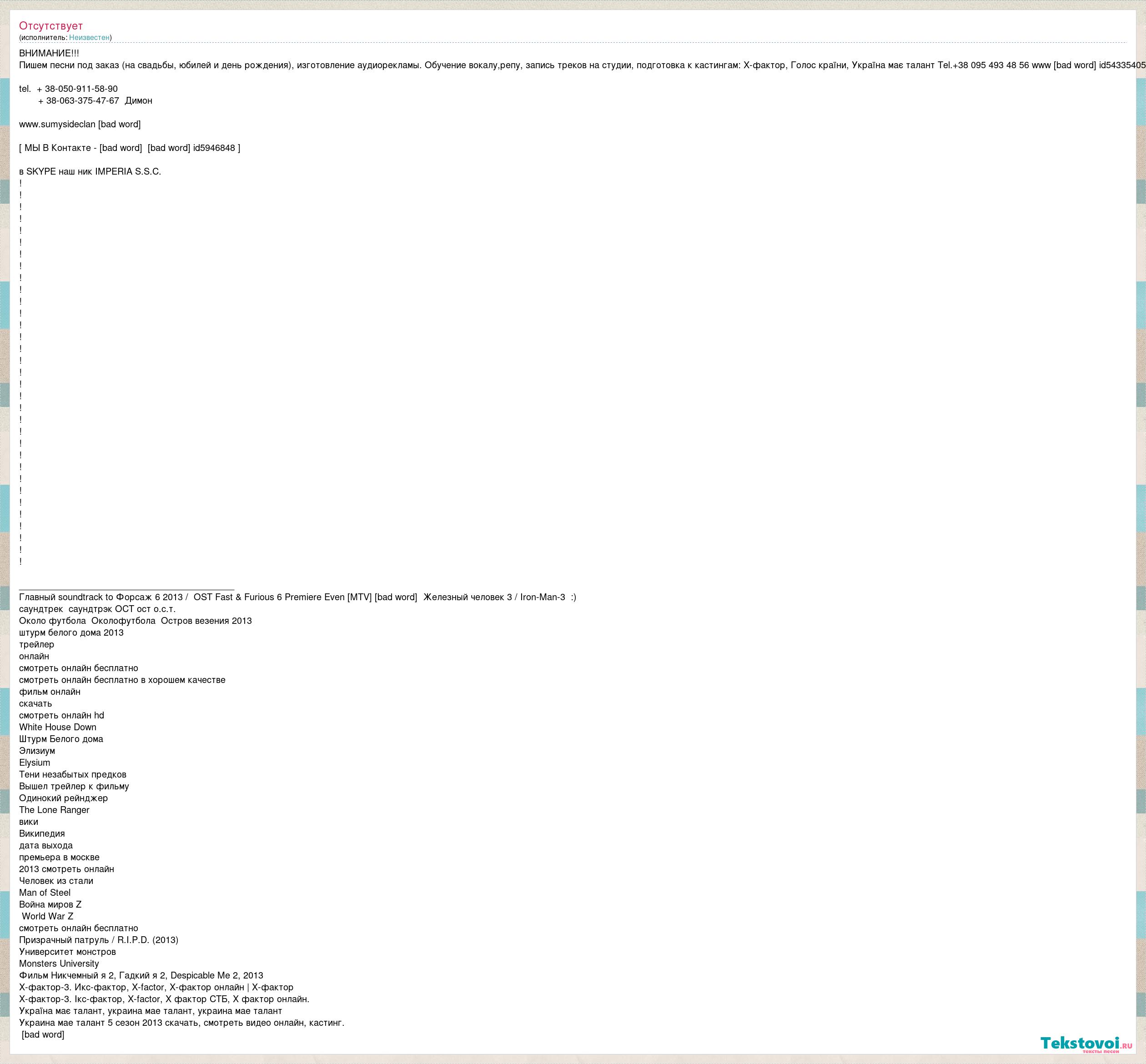Click the White House Down line
The height and width of the screenshot is (1064, 1146).
[x=58, y=727]
